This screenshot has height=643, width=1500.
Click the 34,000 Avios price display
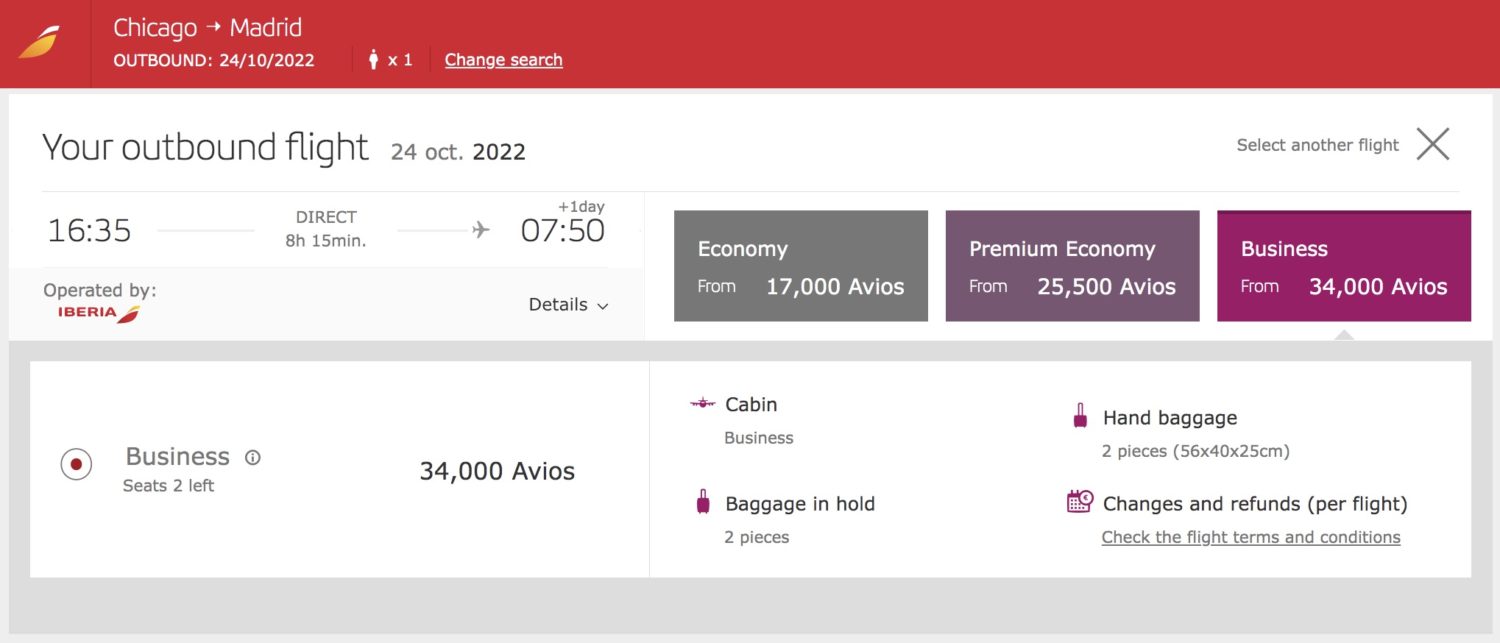click(x=497, y=470)
